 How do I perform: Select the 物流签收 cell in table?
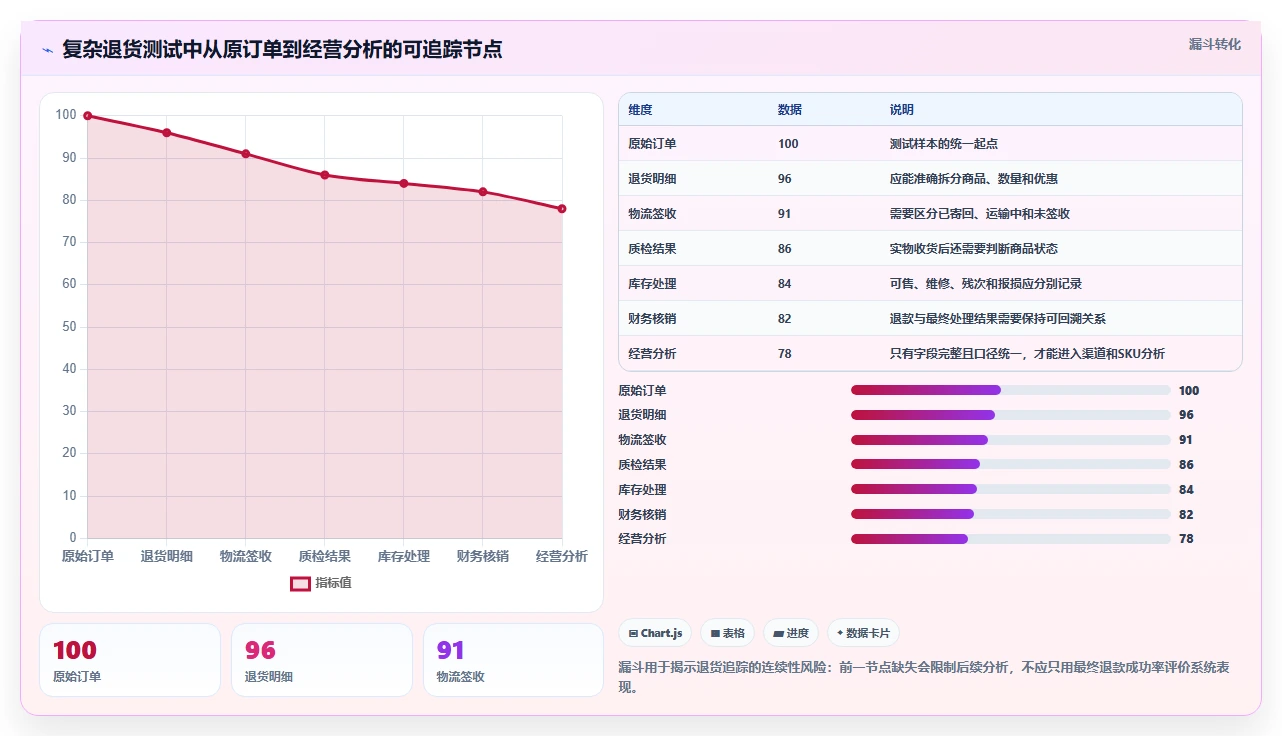click(x=694, y=214)
